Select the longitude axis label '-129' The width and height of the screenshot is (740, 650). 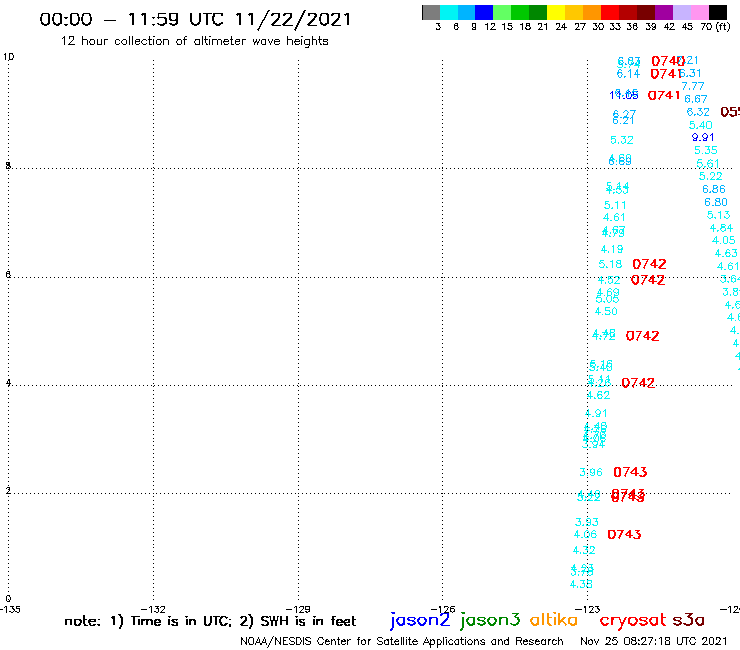pos(298,609)
